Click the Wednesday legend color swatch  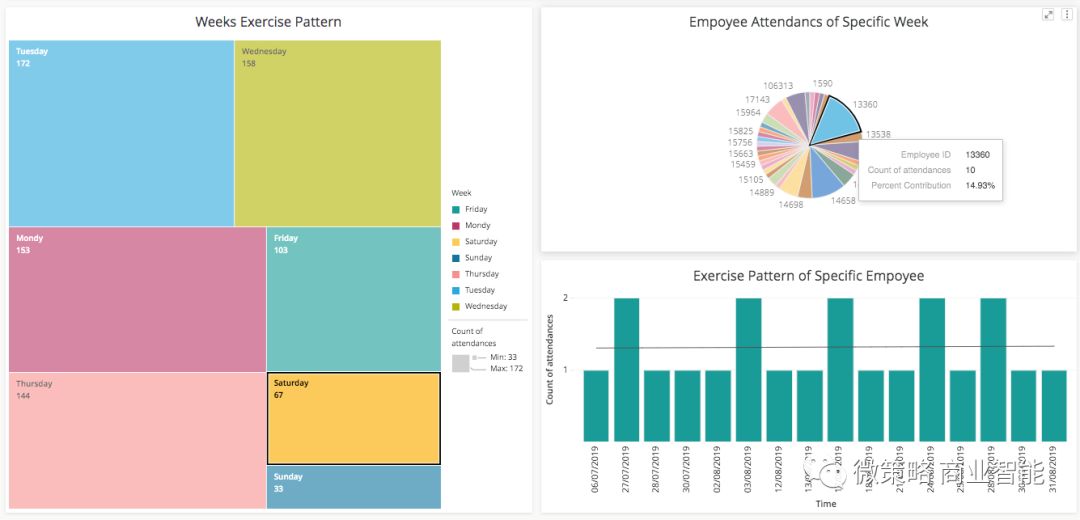456,306
